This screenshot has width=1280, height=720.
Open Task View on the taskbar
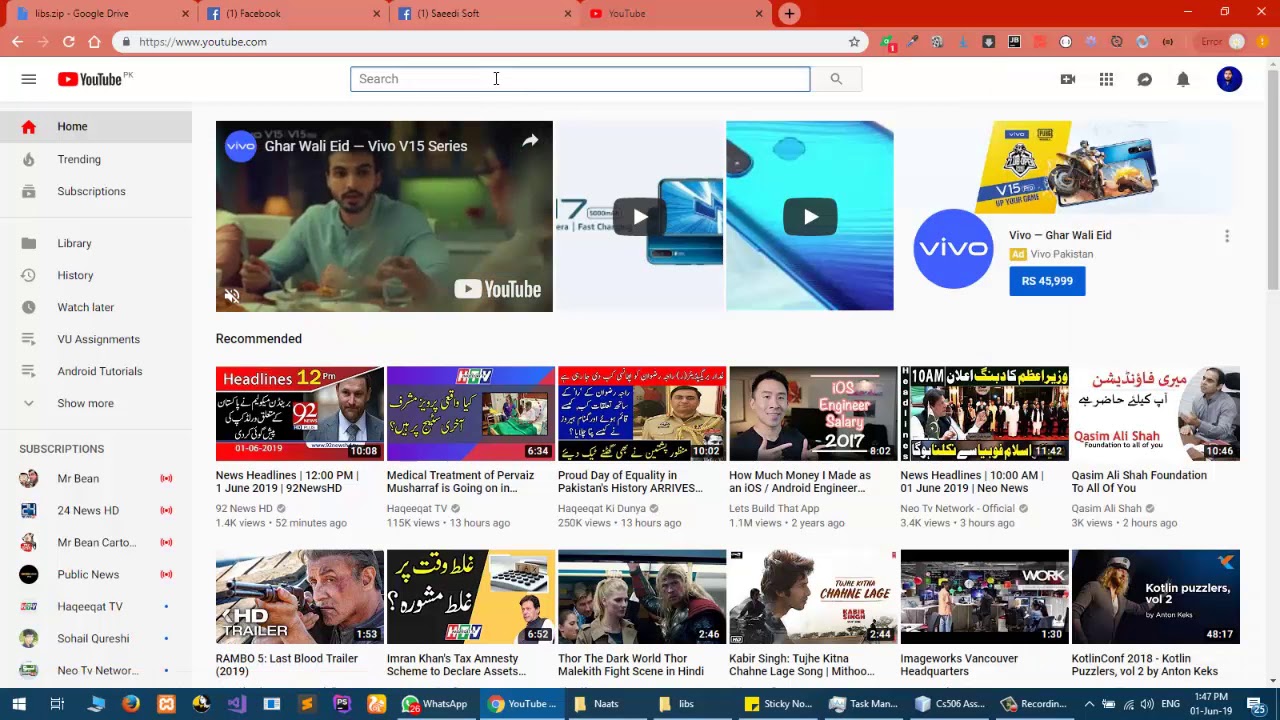click(57, 704)
